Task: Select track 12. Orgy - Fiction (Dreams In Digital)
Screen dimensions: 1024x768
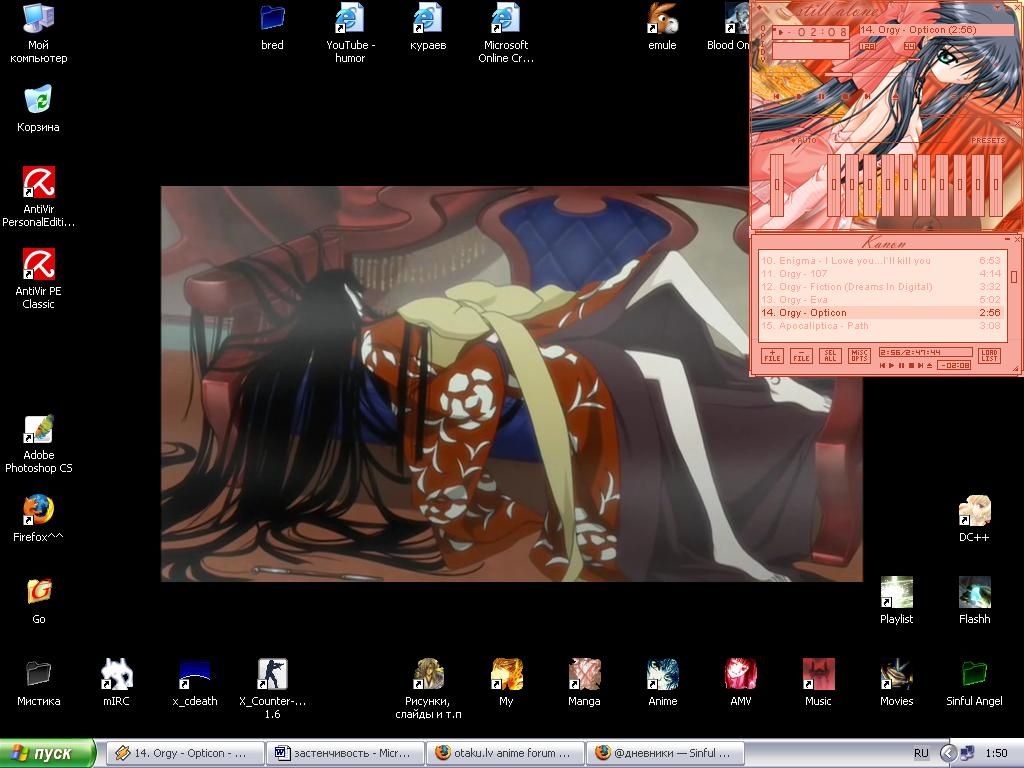Action: pyautogui.click(x=880, y=287)
